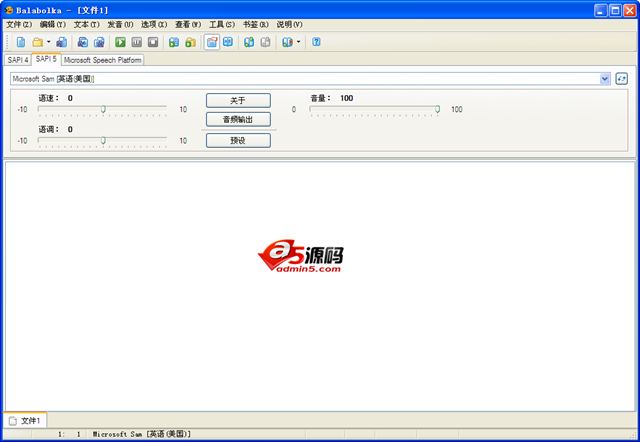This screenshot has width=640, height=442.
Task: Open the 工具 menu
Action: pos(222,24)
